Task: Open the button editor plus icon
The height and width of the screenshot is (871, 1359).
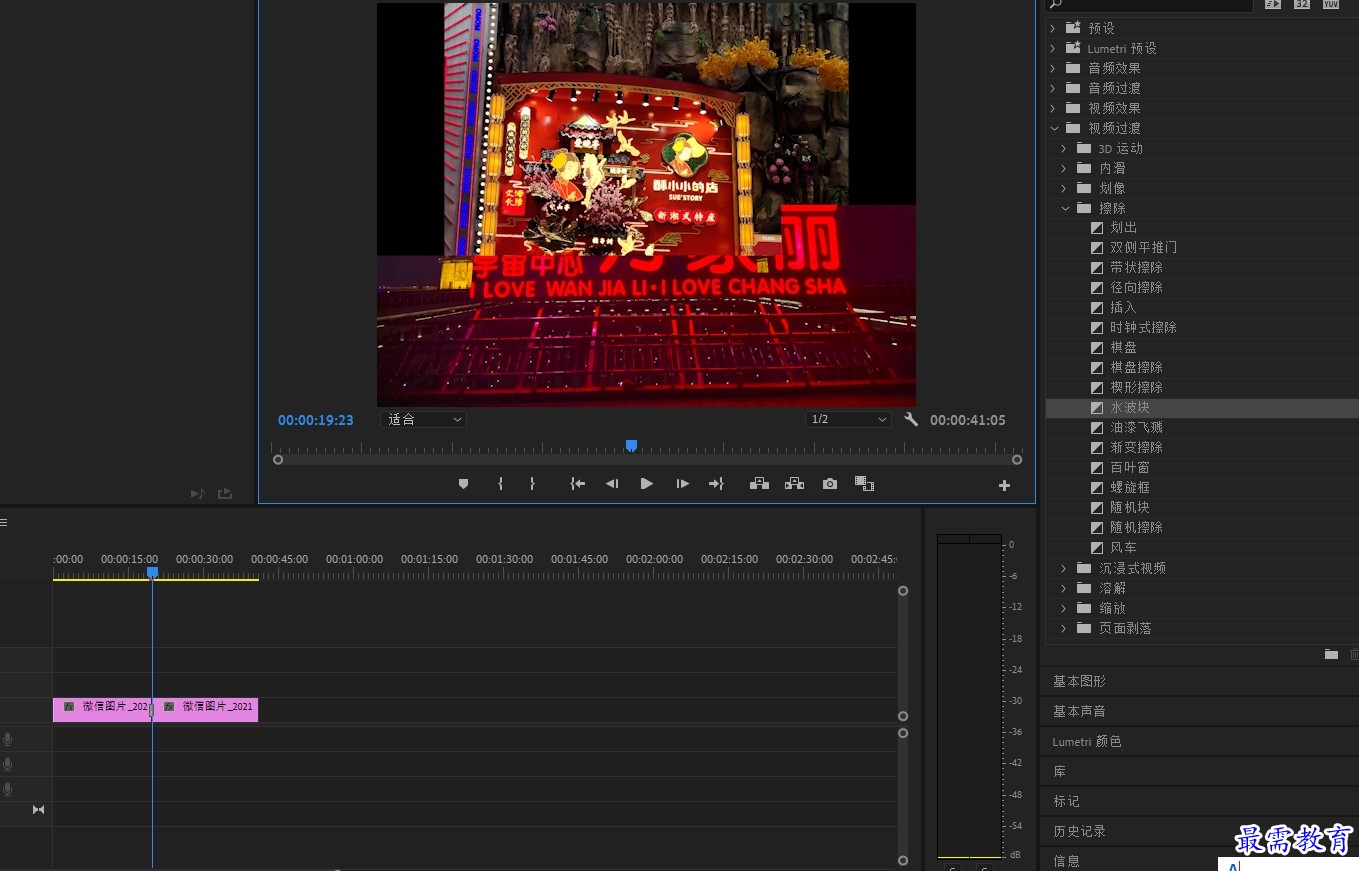Action: [x=1004, y=485]
